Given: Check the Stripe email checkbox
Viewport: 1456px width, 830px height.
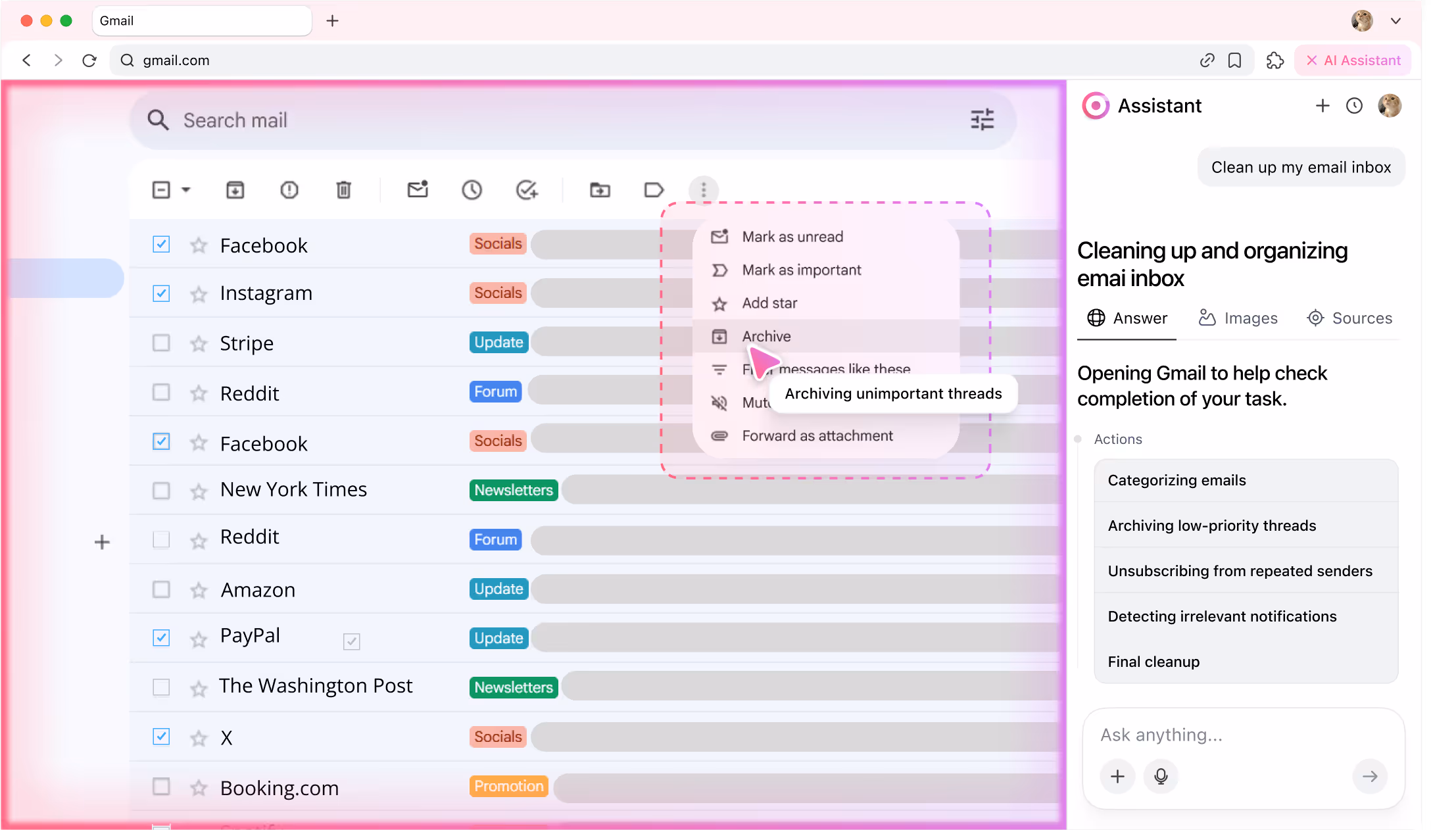Looking at the screenshot, I should 161,343.
